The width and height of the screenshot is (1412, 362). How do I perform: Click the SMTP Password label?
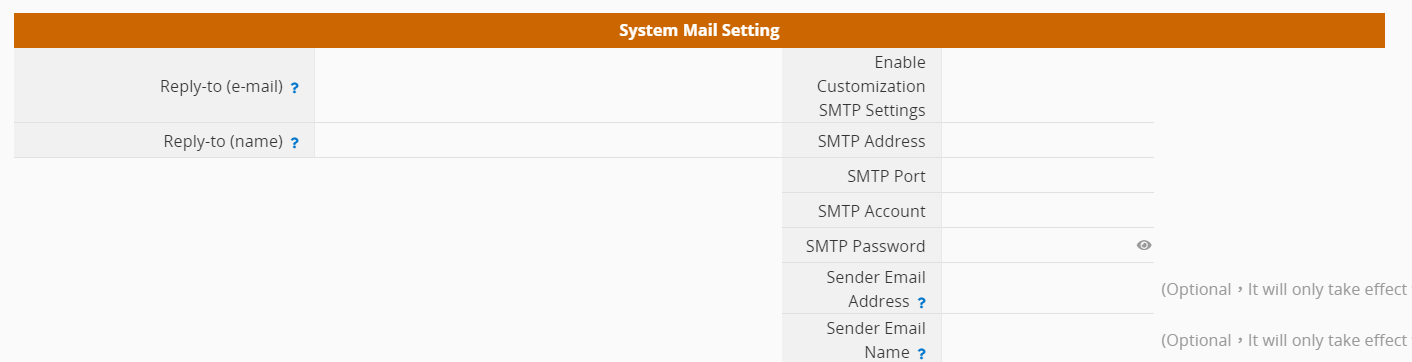click(865, 246)
